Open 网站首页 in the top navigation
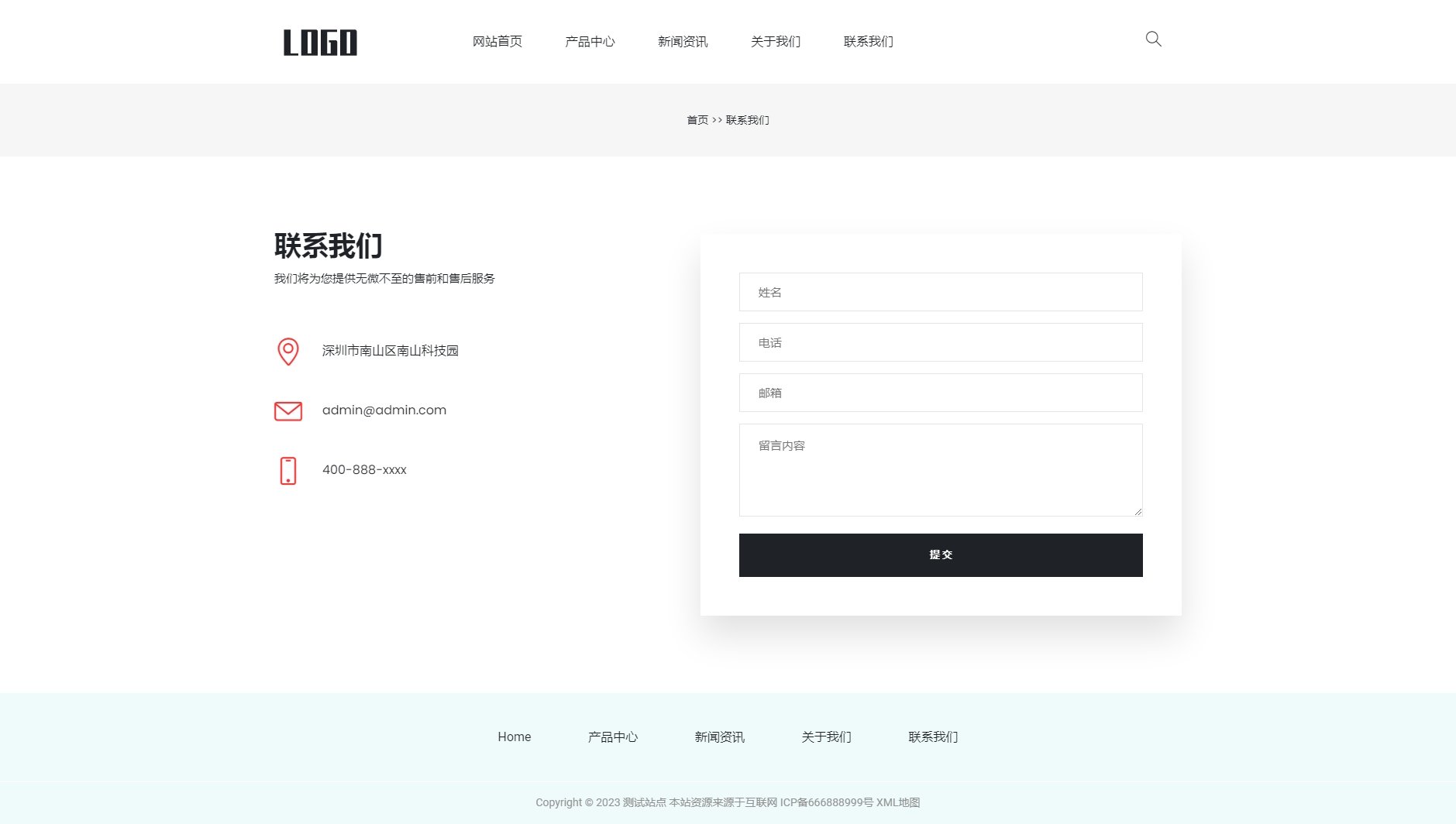 (497, 42)
